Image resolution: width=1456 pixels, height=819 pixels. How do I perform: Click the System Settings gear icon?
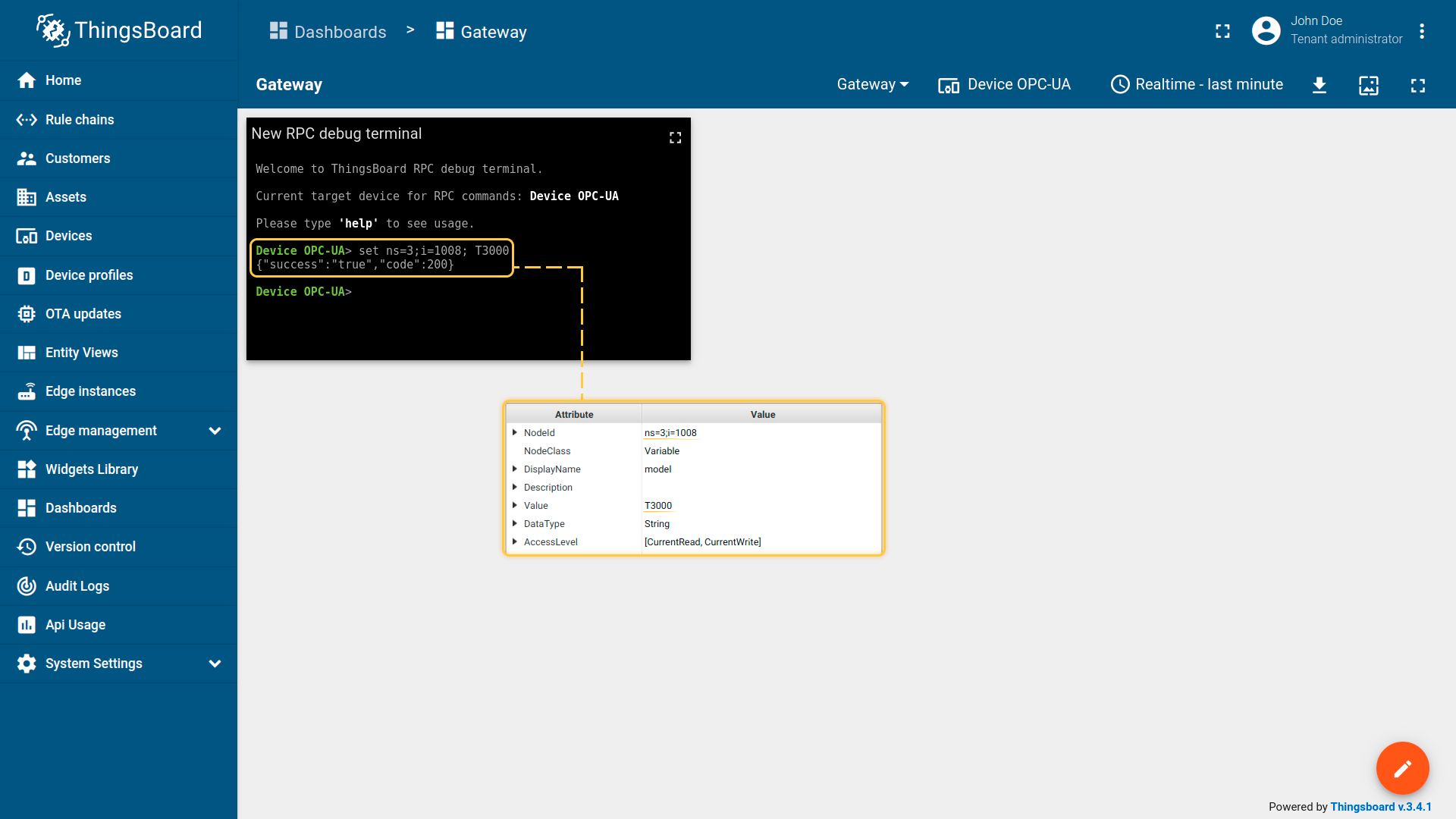(x=27, y=664)
